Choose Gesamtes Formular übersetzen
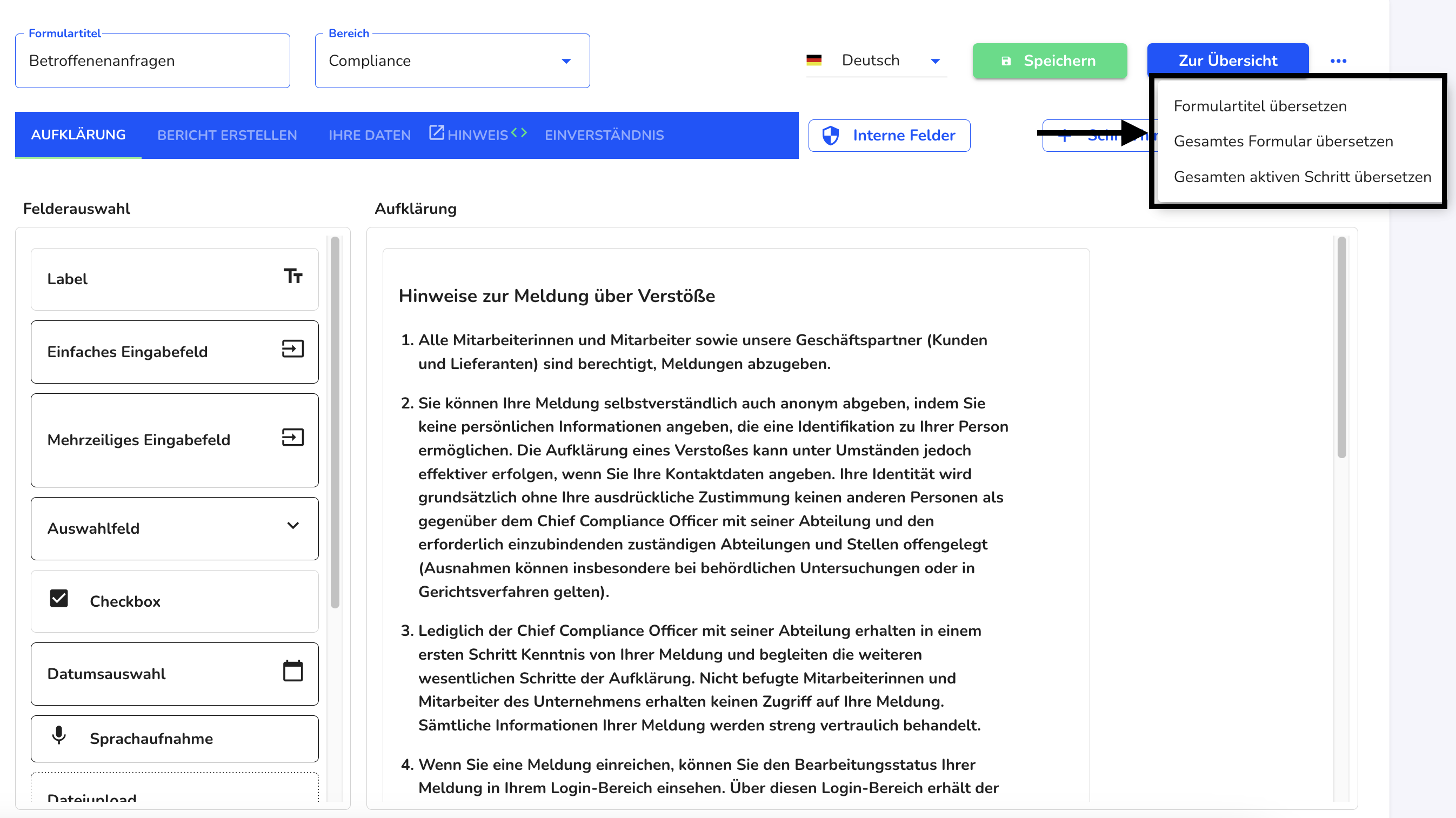This screenshot has width=1456, height=818. (x=1283, y=141)
